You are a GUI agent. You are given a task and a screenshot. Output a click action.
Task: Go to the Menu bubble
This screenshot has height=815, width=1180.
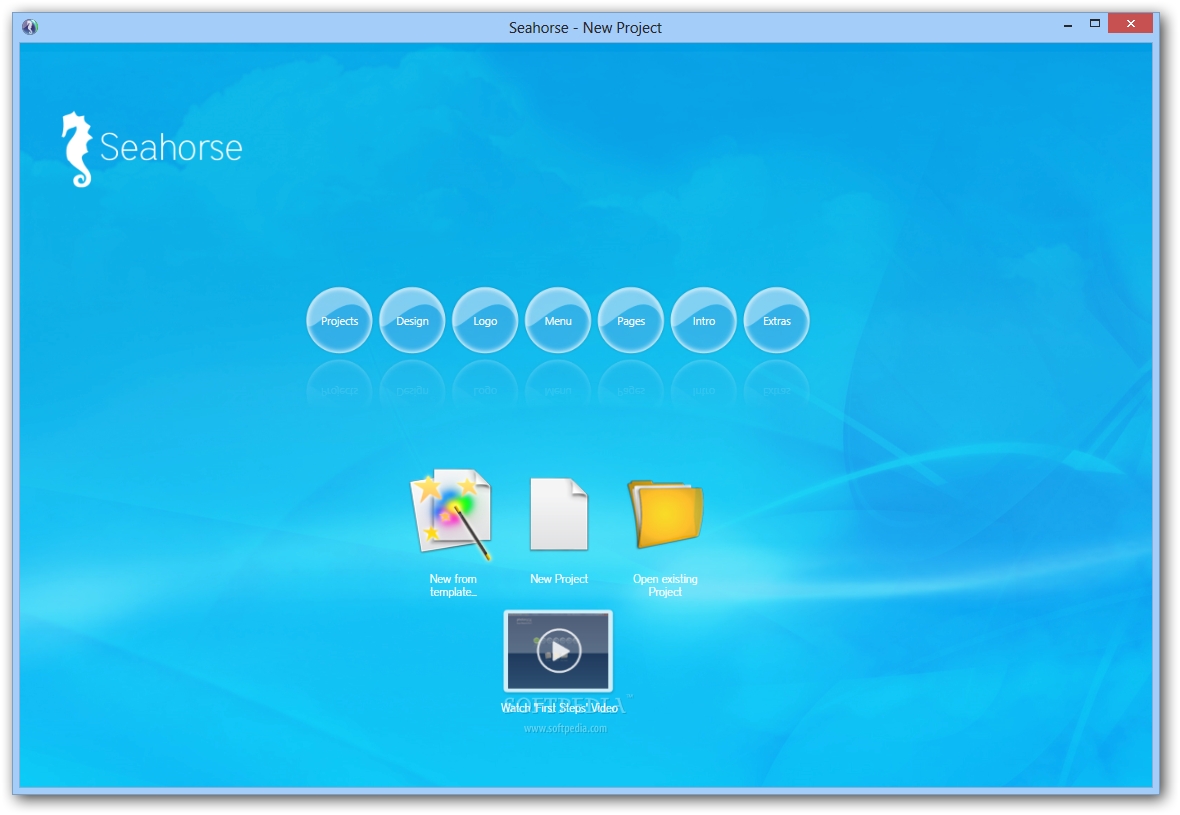558,321
